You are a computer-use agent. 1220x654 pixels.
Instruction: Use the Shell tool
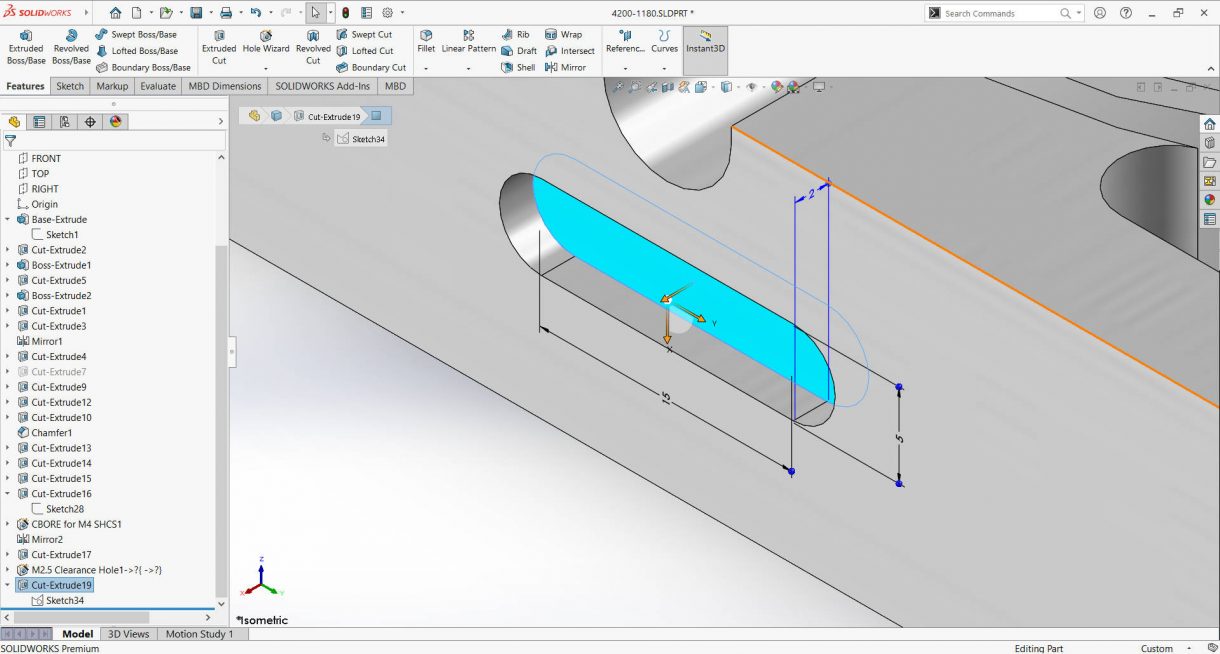pyautogui.click(x=518, y=68)
